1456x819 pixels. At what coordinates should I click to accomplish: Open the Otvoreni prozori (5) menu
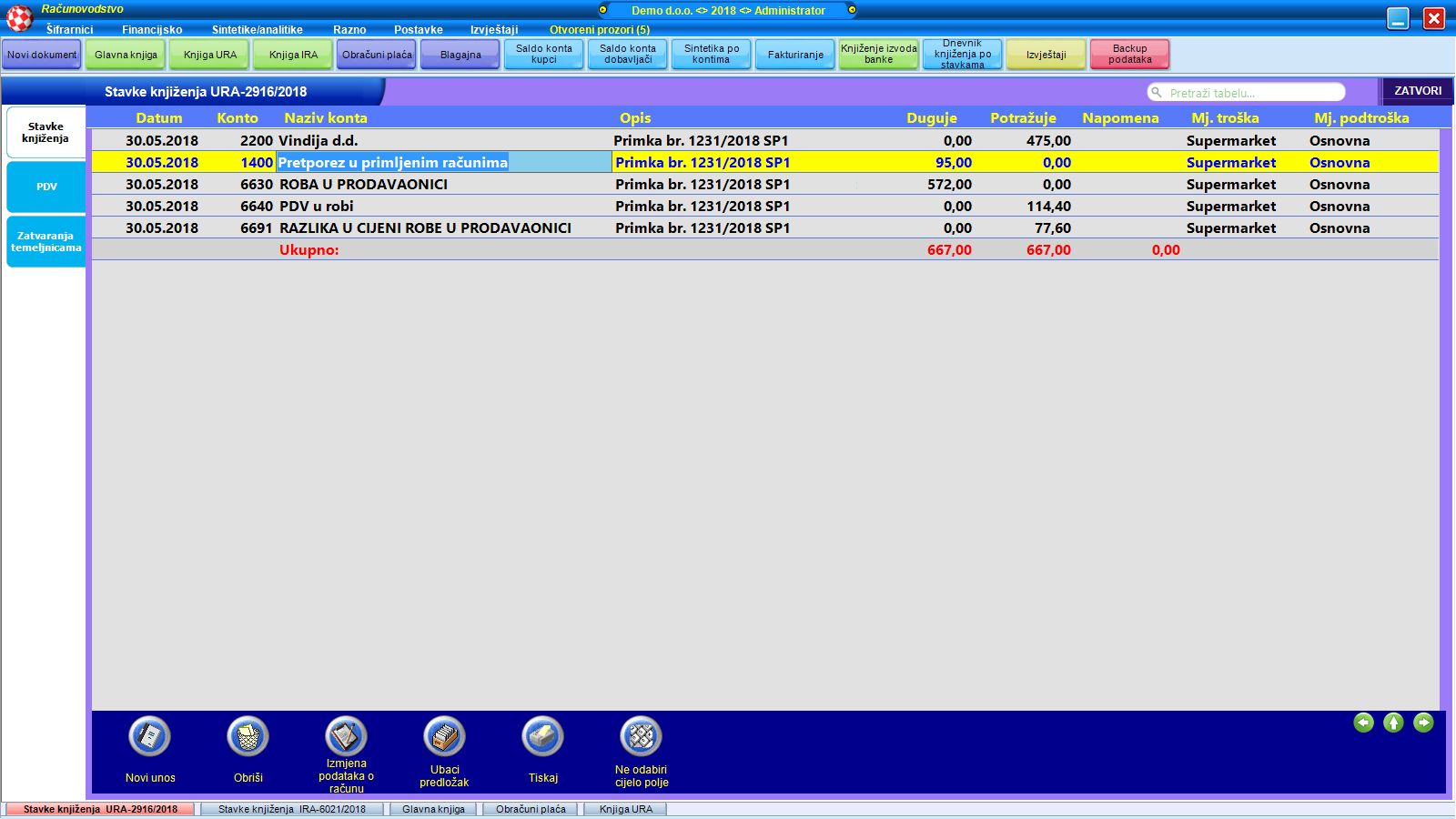pyautogui.click(x=599, y=30)
